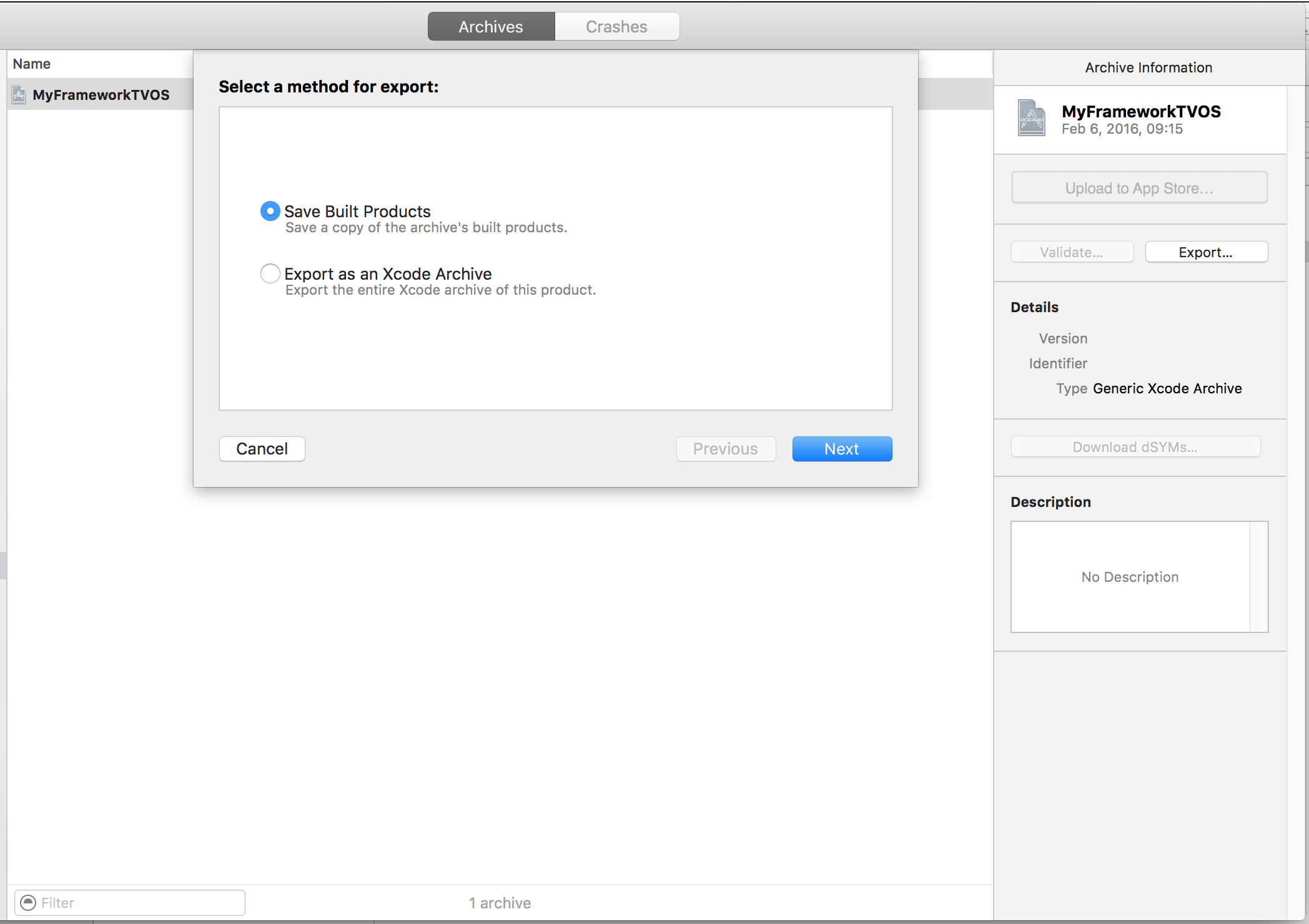Image resolution: width=1309 pixels, height=924 pixels.
Task: Click the Description box scrollbar
Action: pos(1258,577)
